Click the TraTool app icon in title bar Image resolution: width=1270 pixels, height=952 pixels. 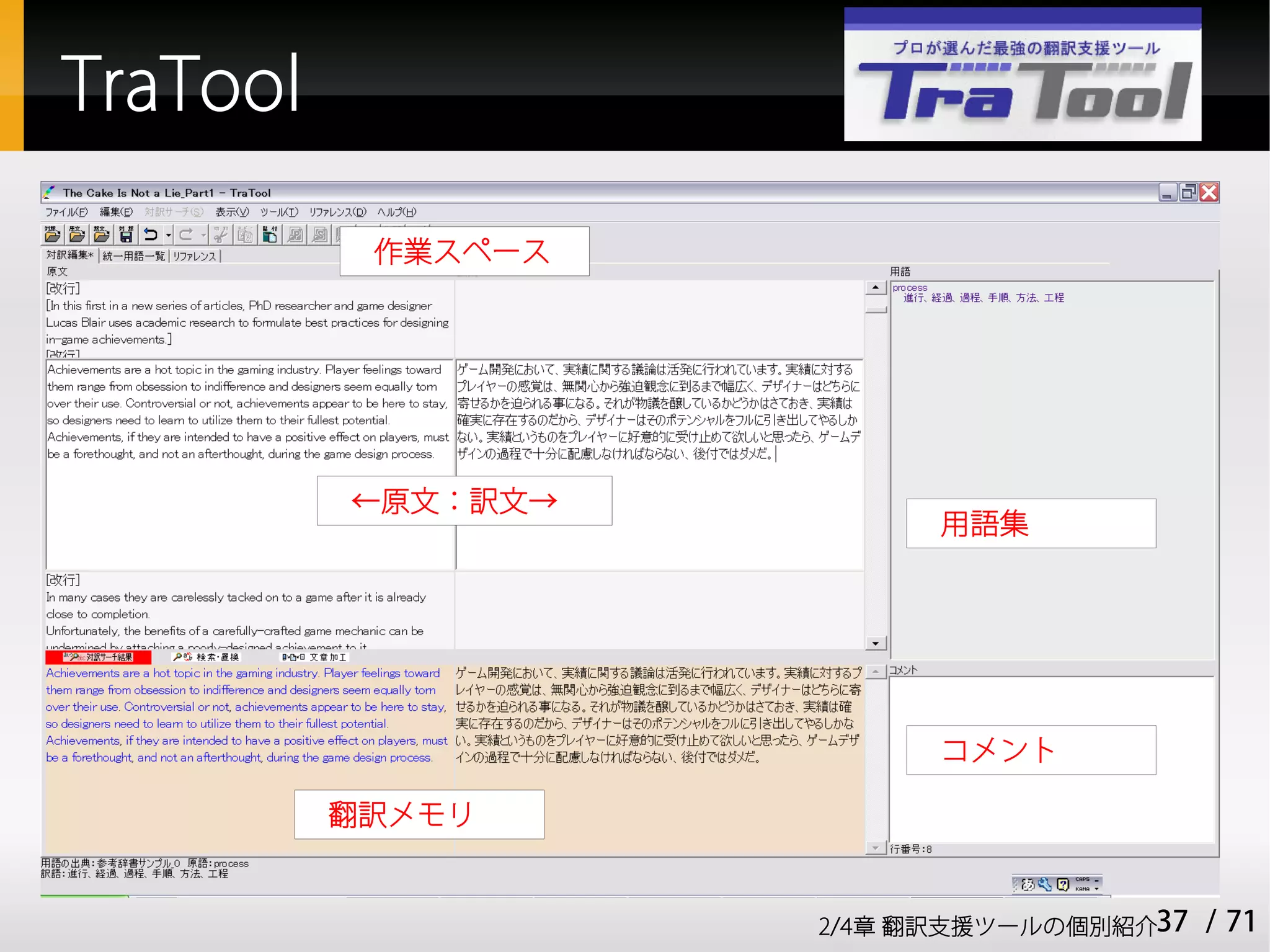(x=50, y=193)
